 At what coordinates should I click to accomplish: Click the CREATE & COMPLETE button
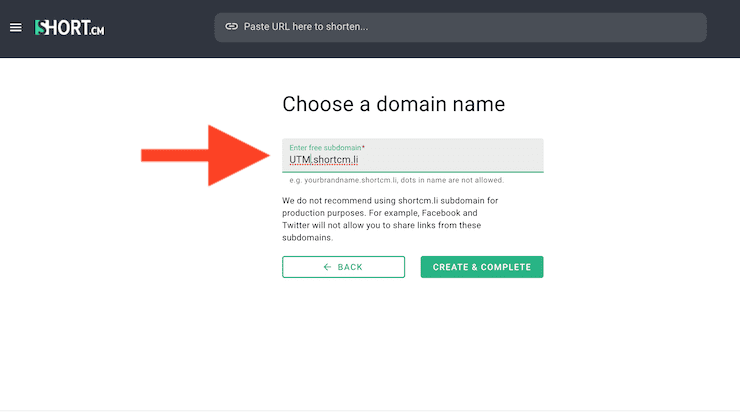pyautogui.click(x=482, y=267)
